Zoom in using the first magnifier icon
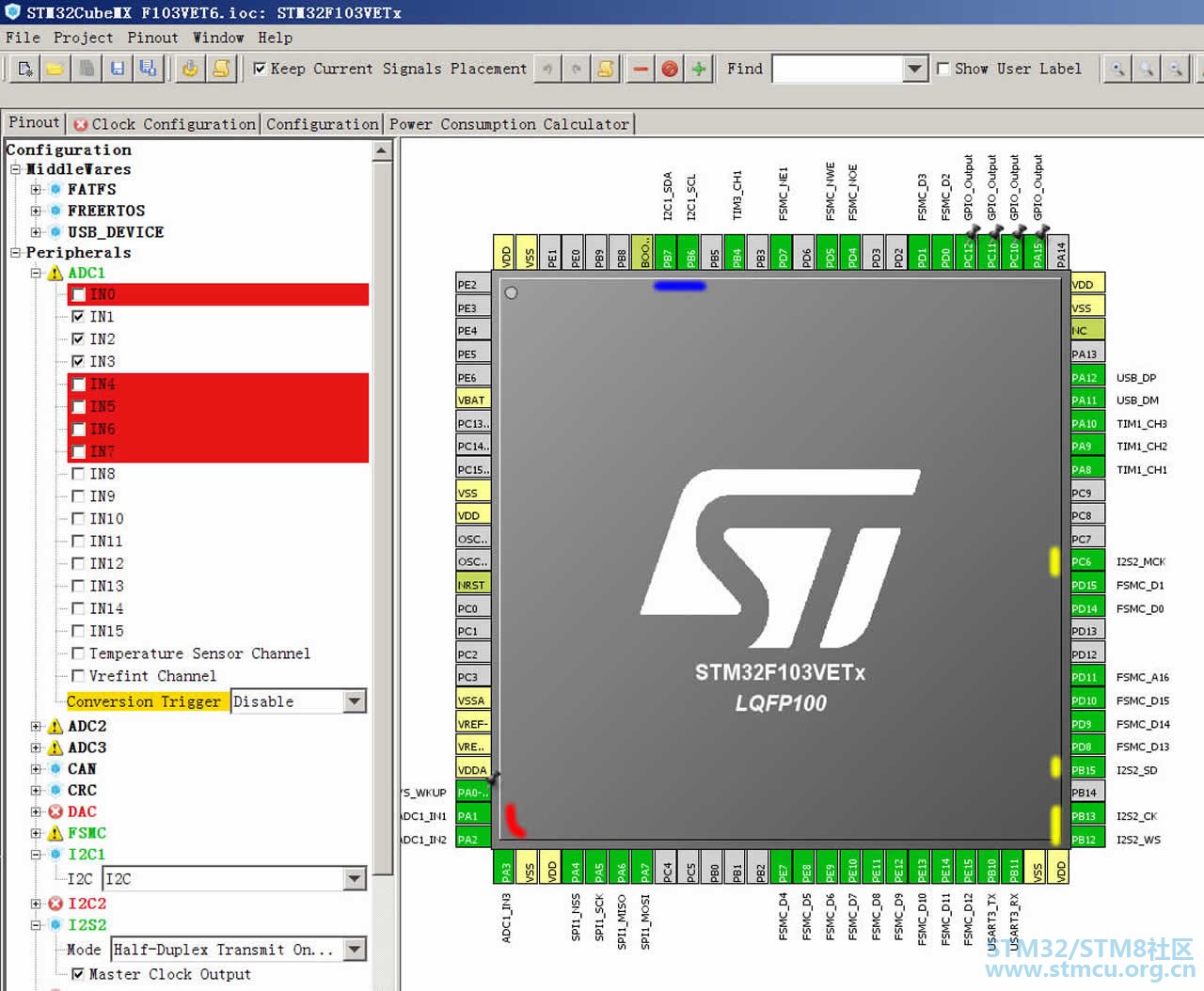 [x=1117, y=69]
